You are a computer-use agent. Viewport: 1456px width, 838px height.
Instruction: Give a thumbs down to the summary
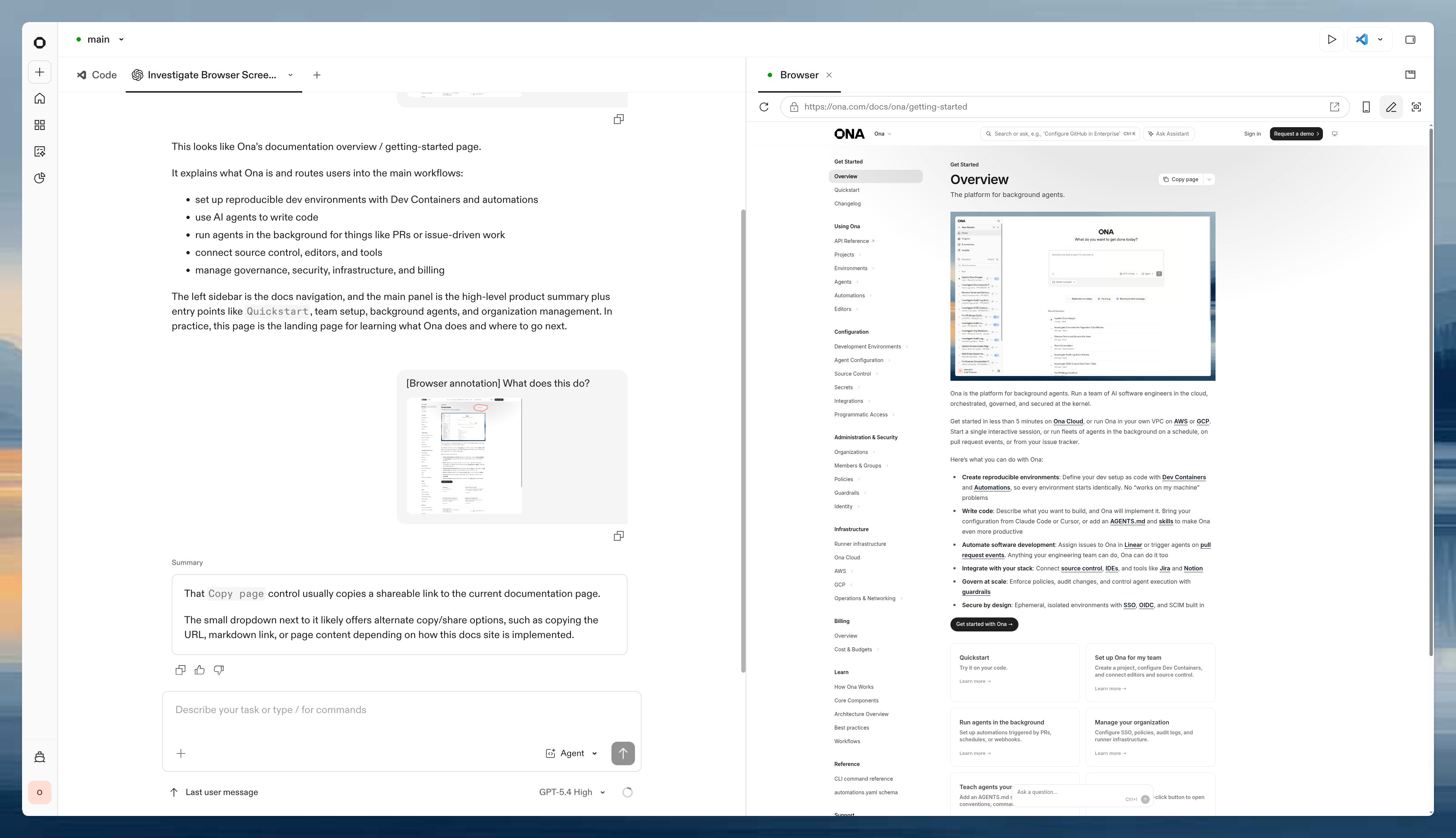tap(219, 670)
